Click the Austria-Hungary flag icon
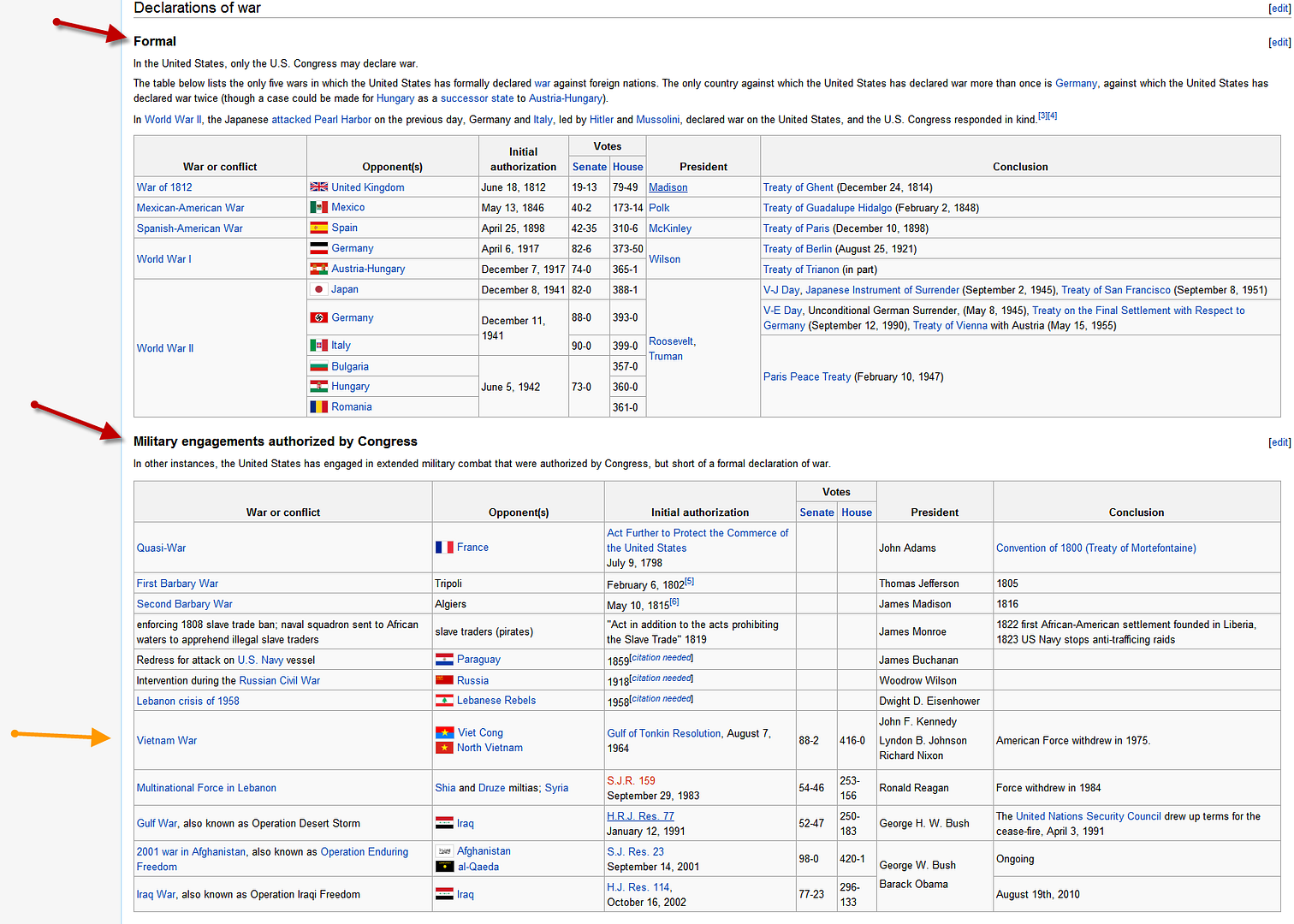The width and height of the screenshot is (1294, 924). [x=318, y=269]
